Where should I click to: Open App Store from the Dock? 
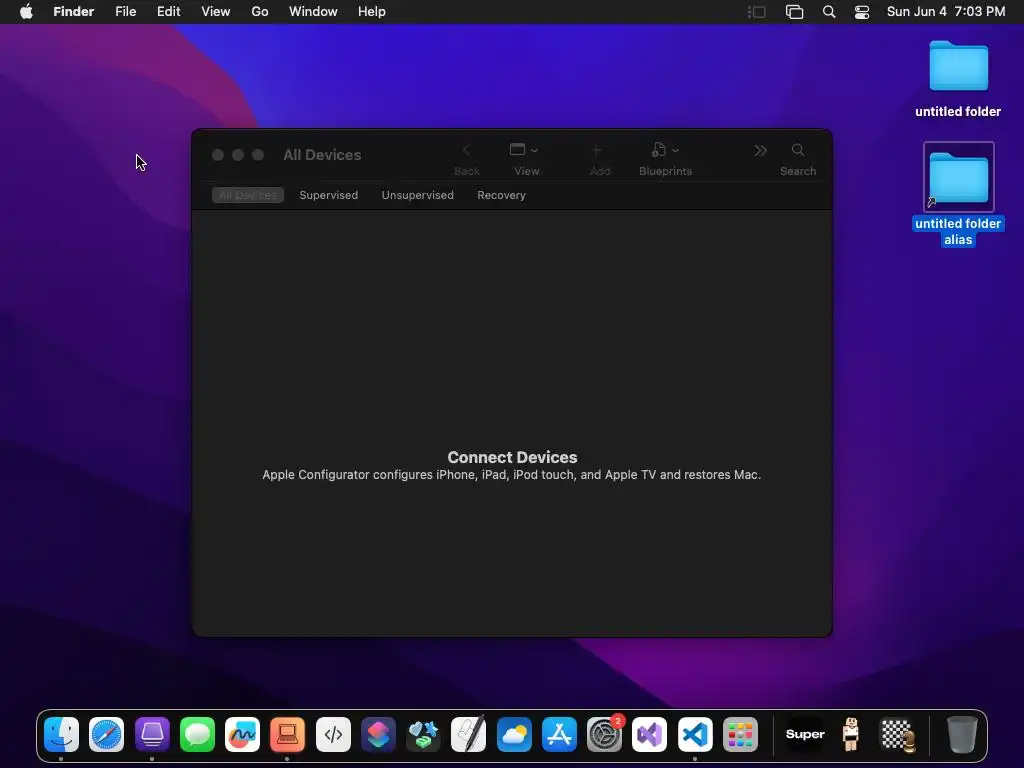pyautogui.click(x=559, y=735)
